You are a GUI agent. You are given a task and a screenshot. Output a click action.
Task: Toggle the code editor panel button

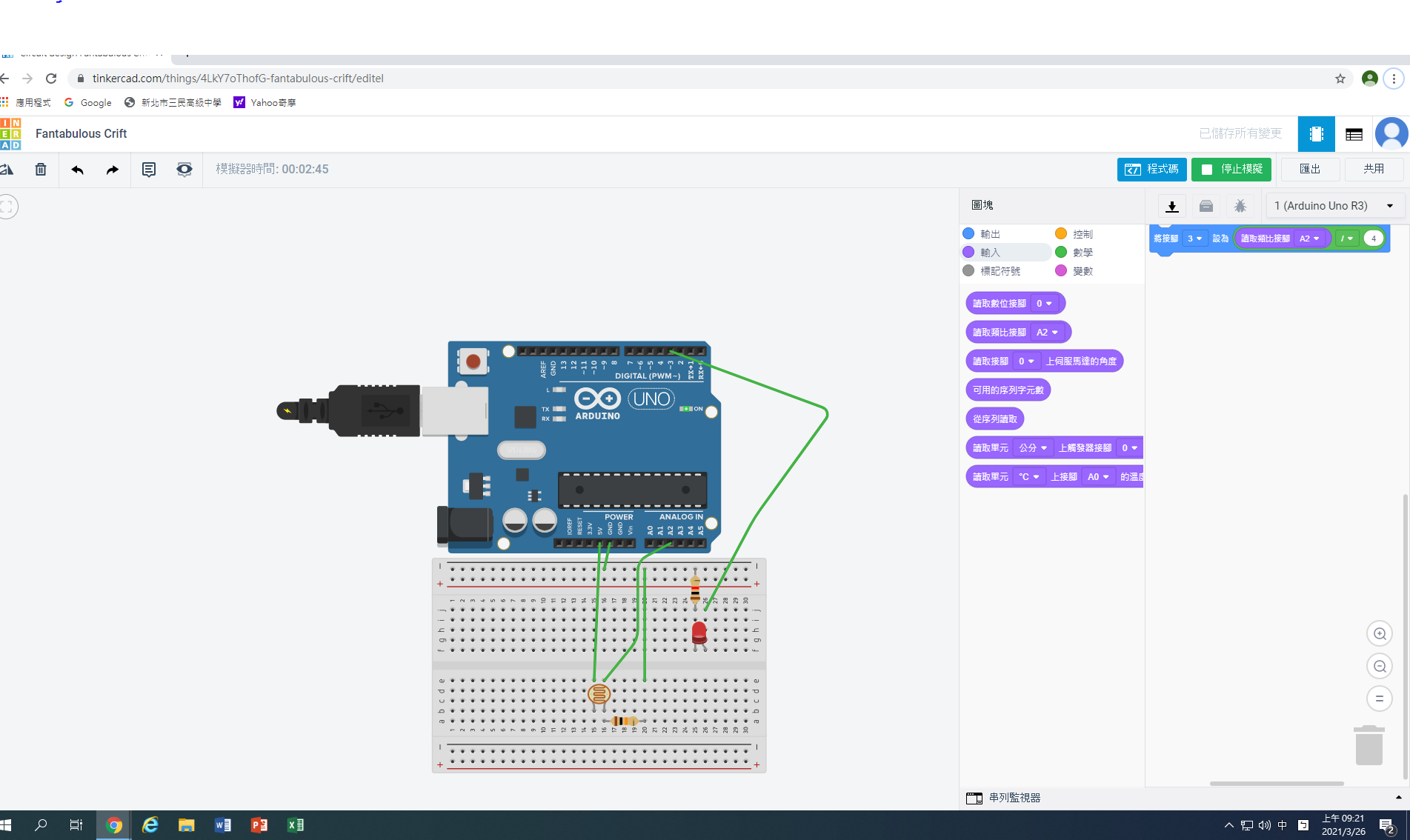[x=1151, y=170]
